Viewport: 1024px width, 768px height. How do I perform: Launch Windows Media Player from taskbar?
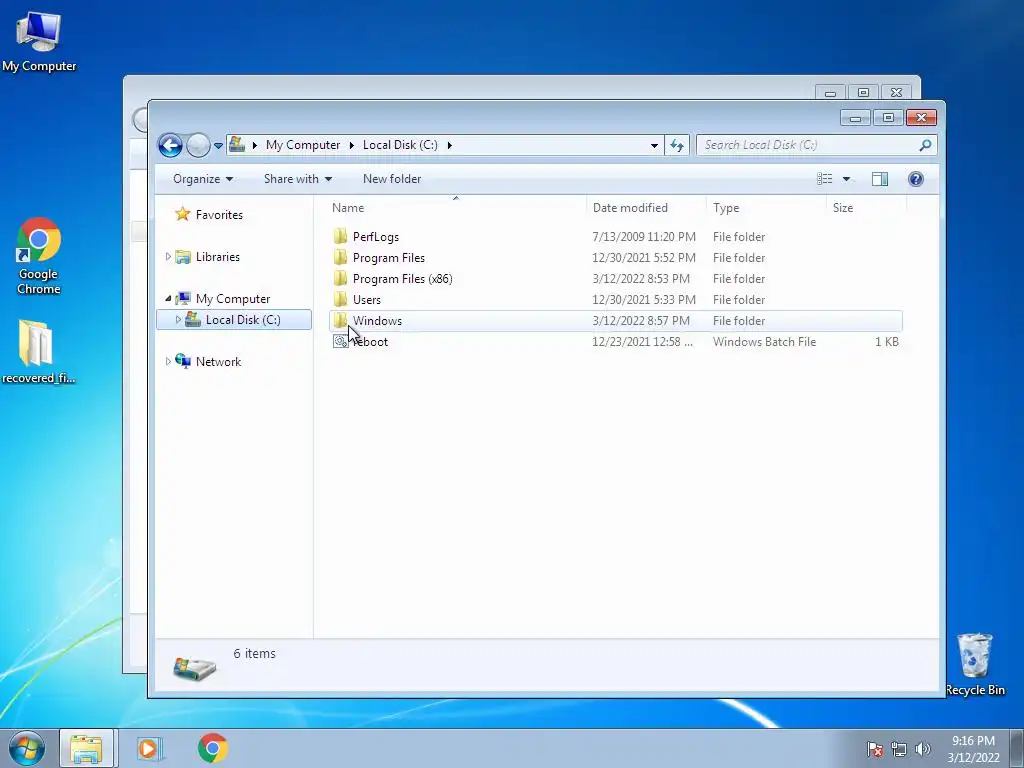(149, 748)
